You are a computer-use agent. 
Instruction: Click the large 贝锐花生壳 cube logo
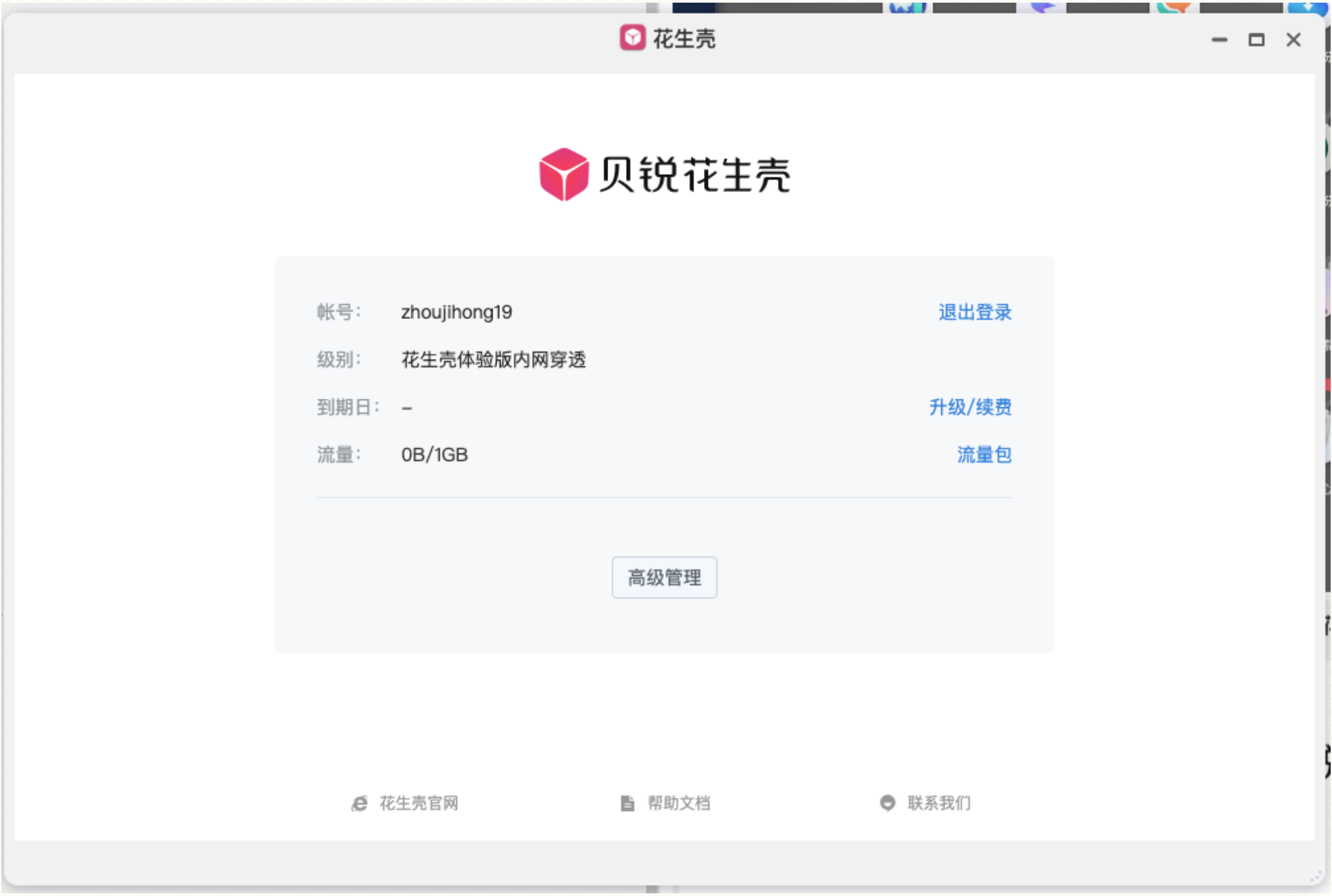pyautogui.click(x=564, y=174)
